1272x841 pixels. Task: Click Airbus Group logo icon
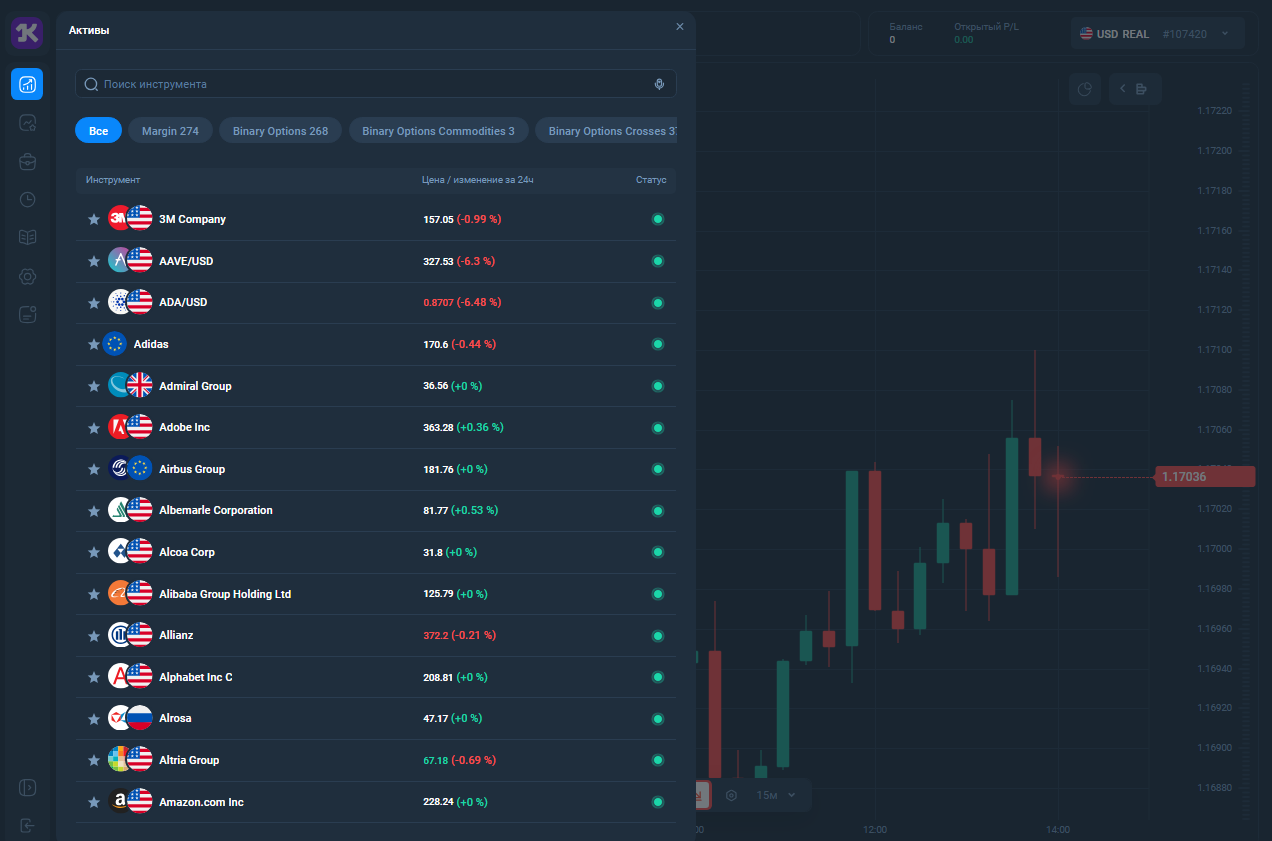coord(119,468)
